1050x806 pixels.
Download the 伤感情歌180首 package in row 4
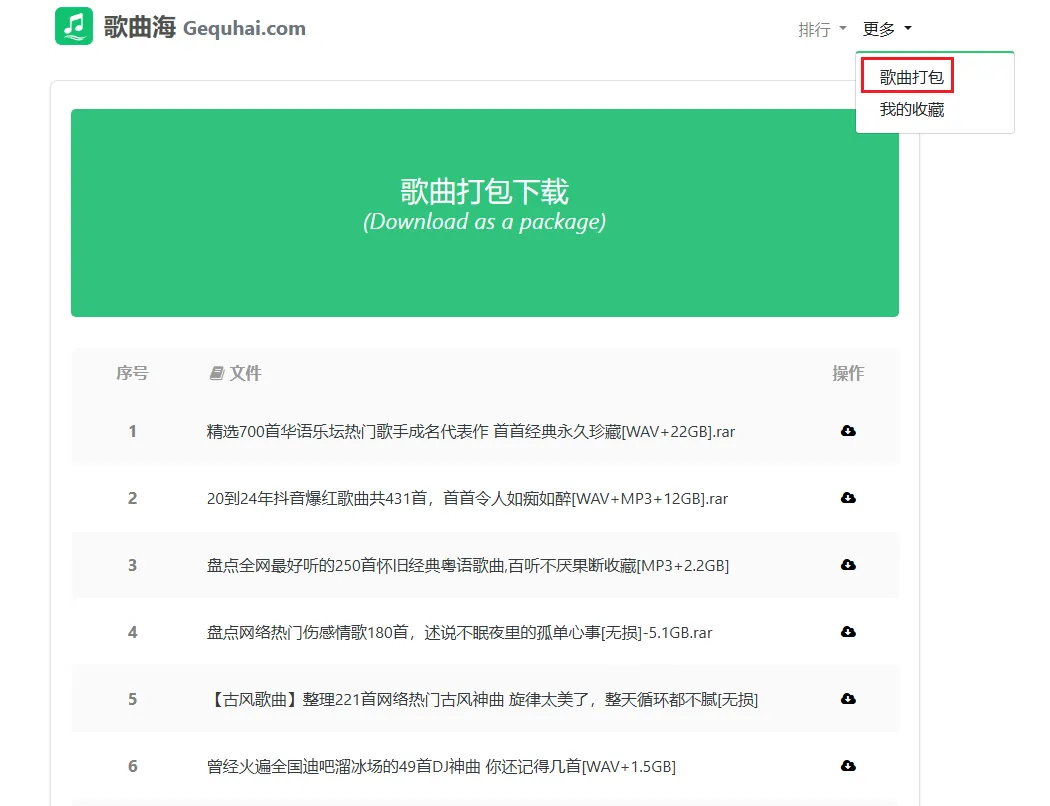point(848,631)
